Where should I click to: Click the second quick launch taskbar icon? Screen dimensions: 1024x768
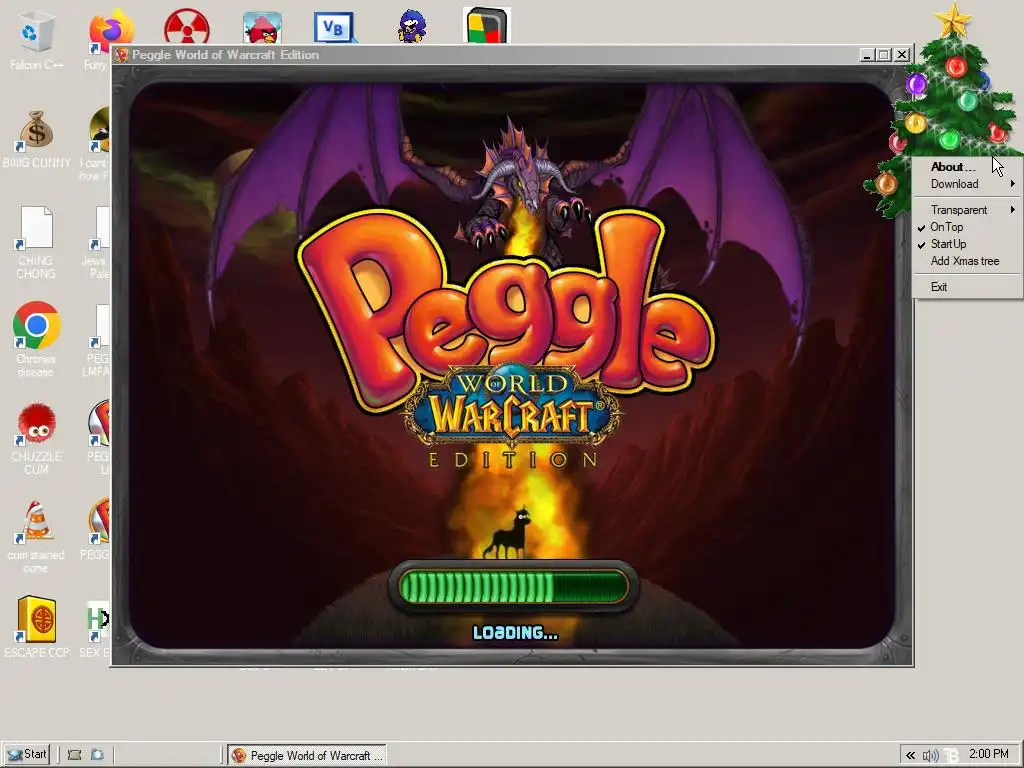97,755
